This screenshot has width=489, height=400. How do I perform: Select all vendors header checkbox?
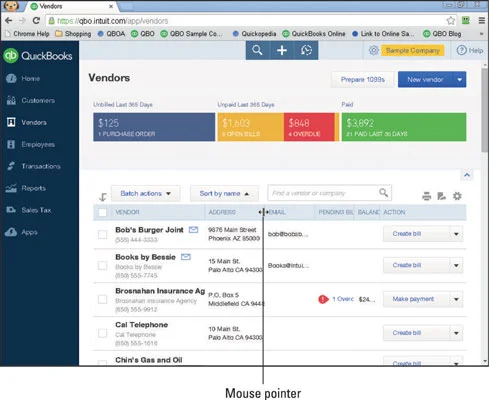(103, 212)
